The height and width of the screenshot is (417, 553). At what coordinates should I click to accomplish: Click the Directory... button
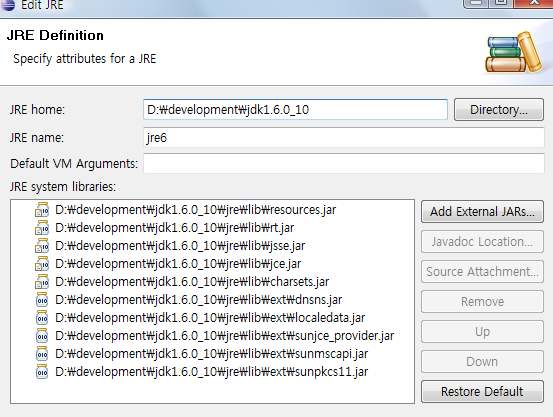tap(499, 110)
